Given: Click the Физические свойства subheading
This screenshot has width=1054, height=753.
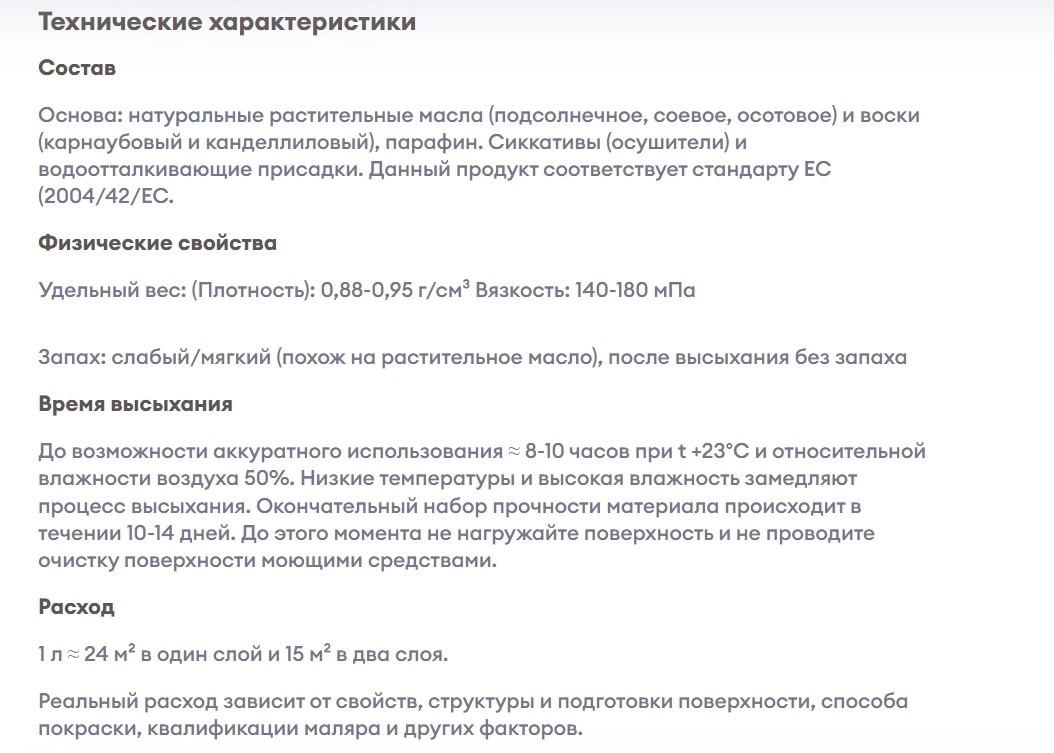Looking at the screenshot, I should pos(157,243).
